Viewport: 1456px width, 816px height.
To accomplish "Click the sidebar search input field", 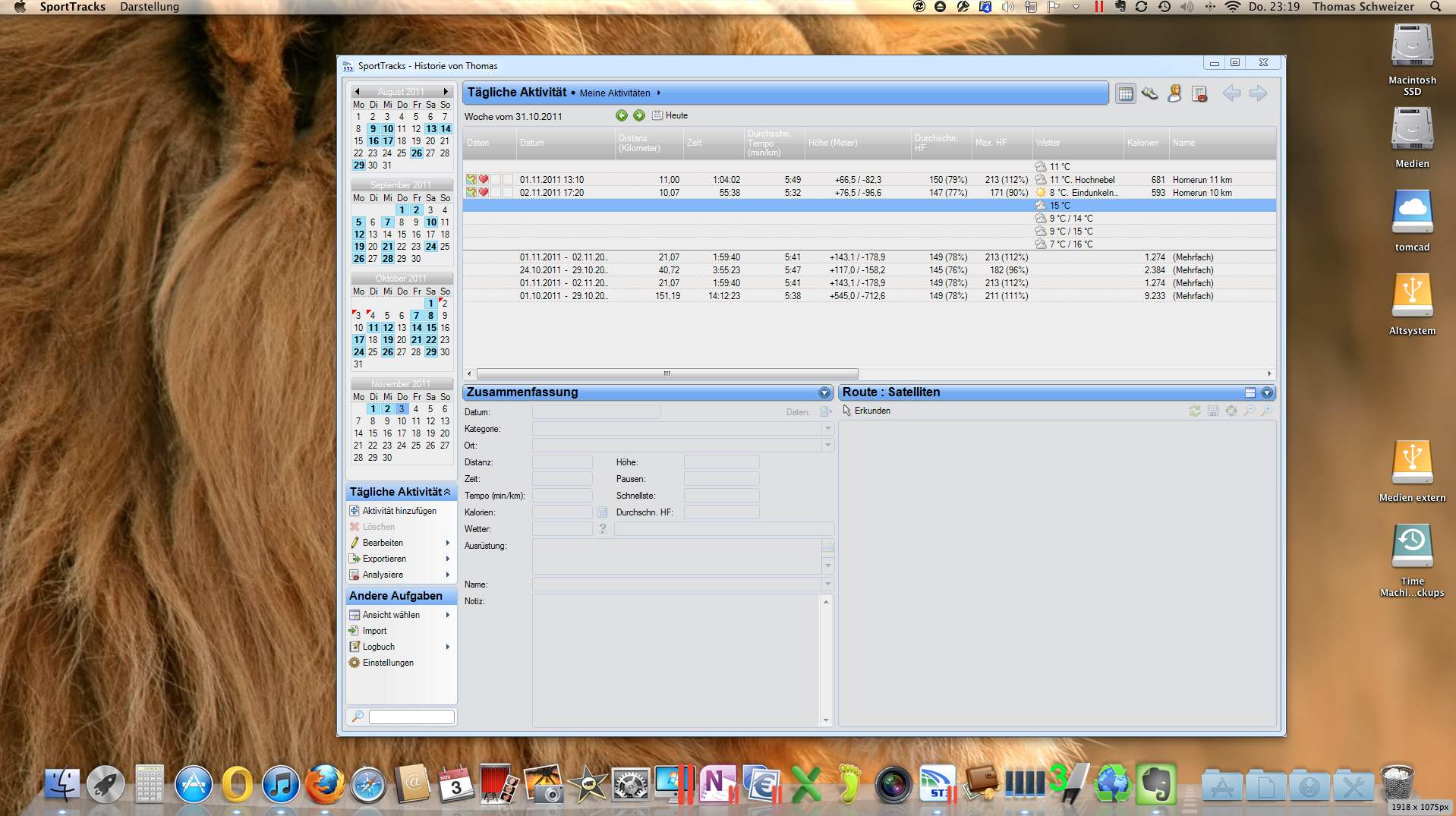I will click(x=411, y=717).
